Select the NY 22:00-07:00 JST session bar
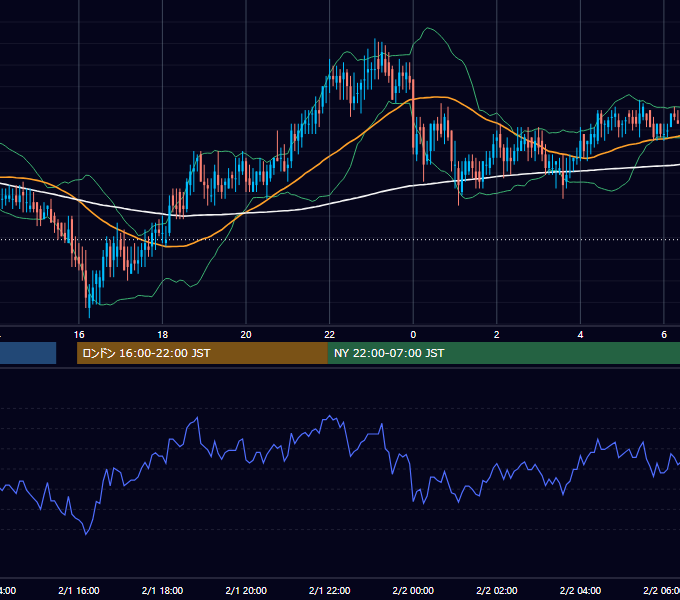The width and height of the screenshot is (680, 600). (503, 353)
